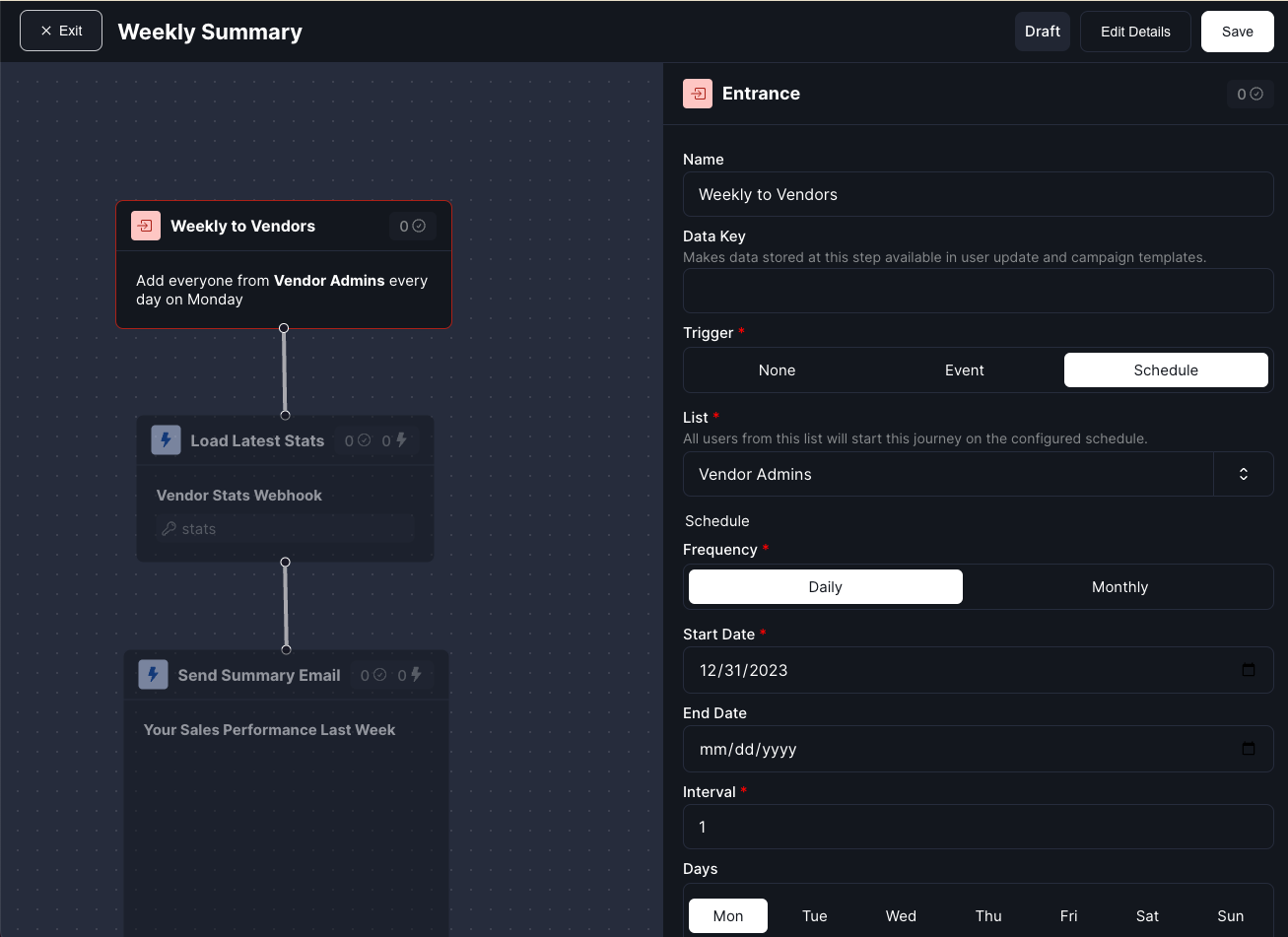Screen dimensions: 1288x937
Task: Save the Weekly Summary journey
Action: click(1237, 31)
